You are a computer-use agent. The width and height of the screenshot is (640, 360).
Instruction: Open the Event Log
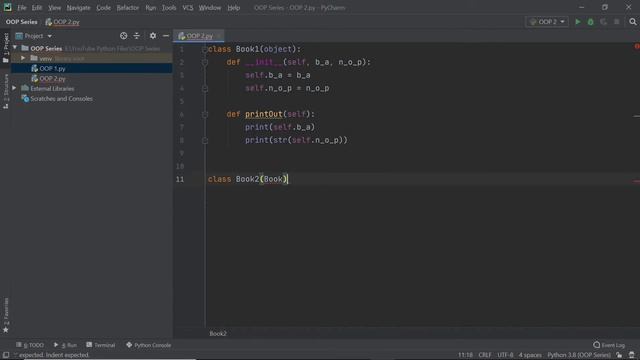click(609, 345)
